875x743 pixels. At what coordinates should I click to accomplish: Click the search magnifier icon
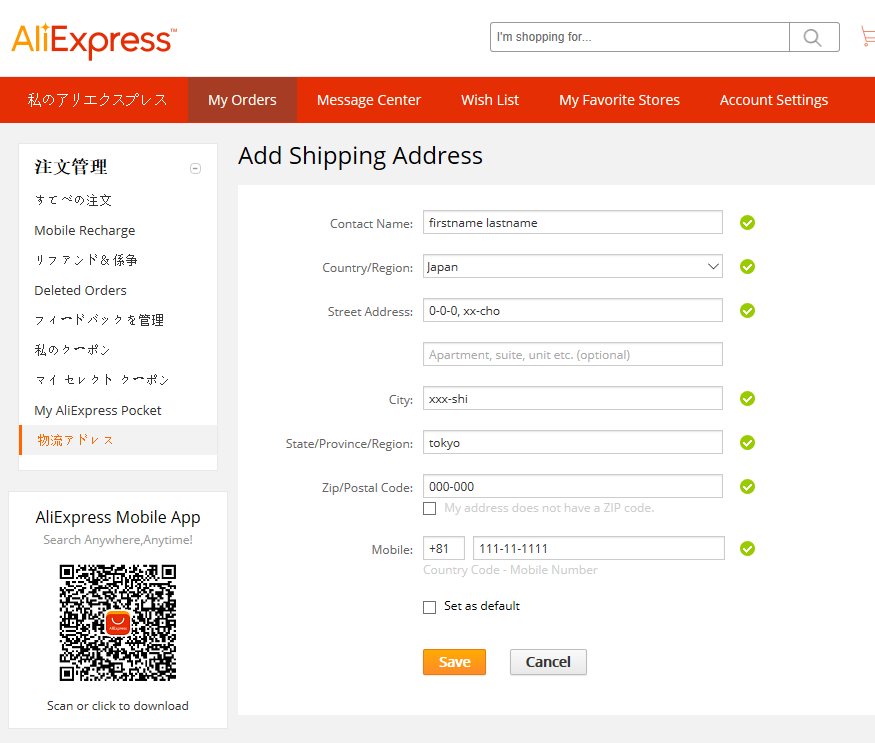[x=814, y=37]
